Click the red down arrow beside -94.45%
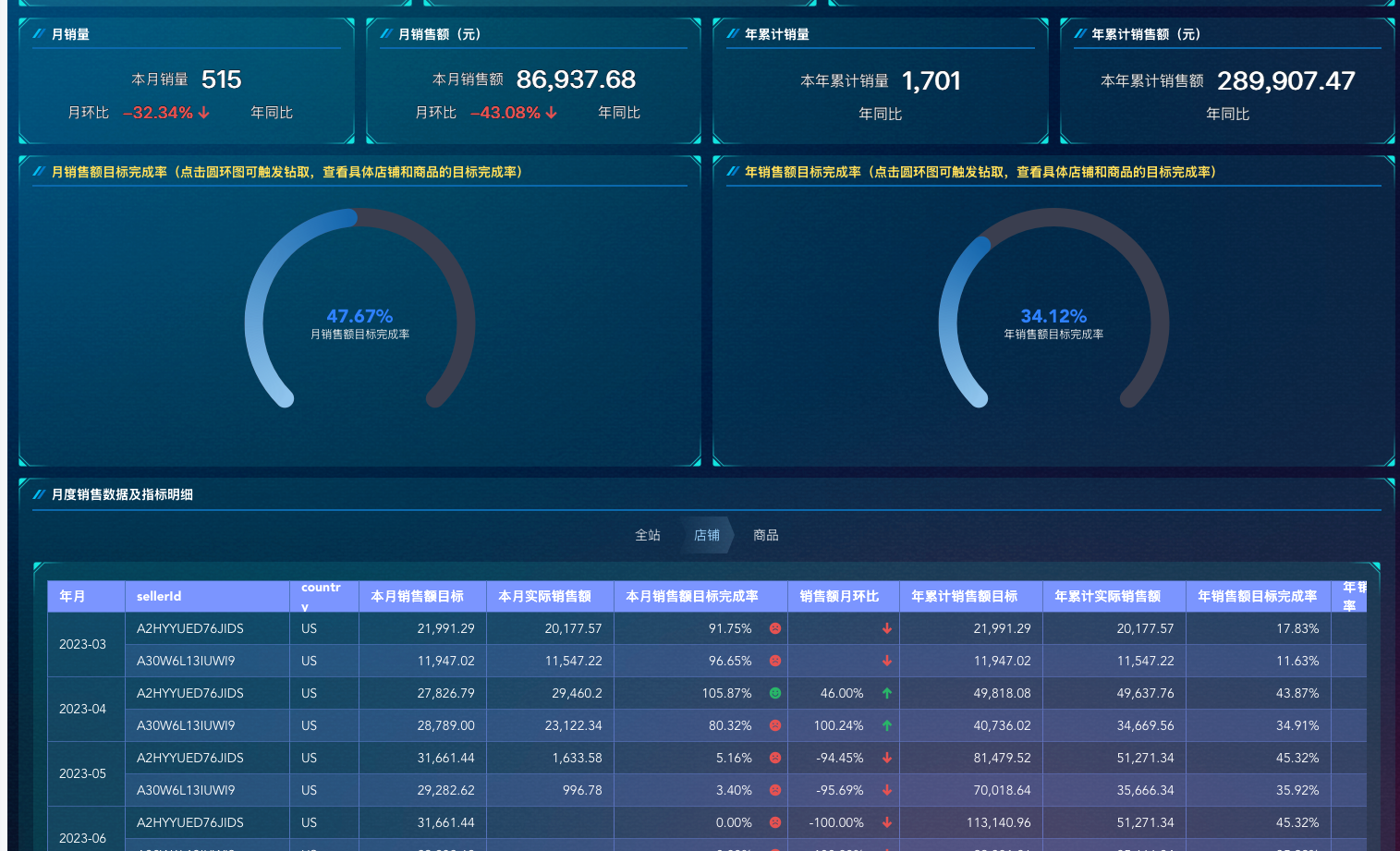Image resolution: width=1400 pixels, height=851 pixels. point(887,758)
